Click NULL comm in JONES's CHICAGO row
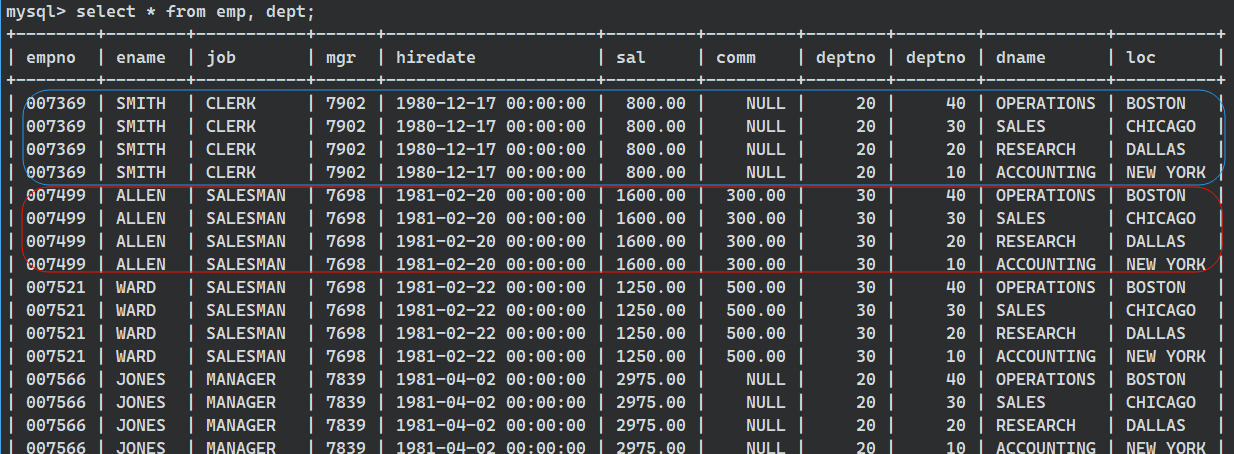 pos(766,402)
